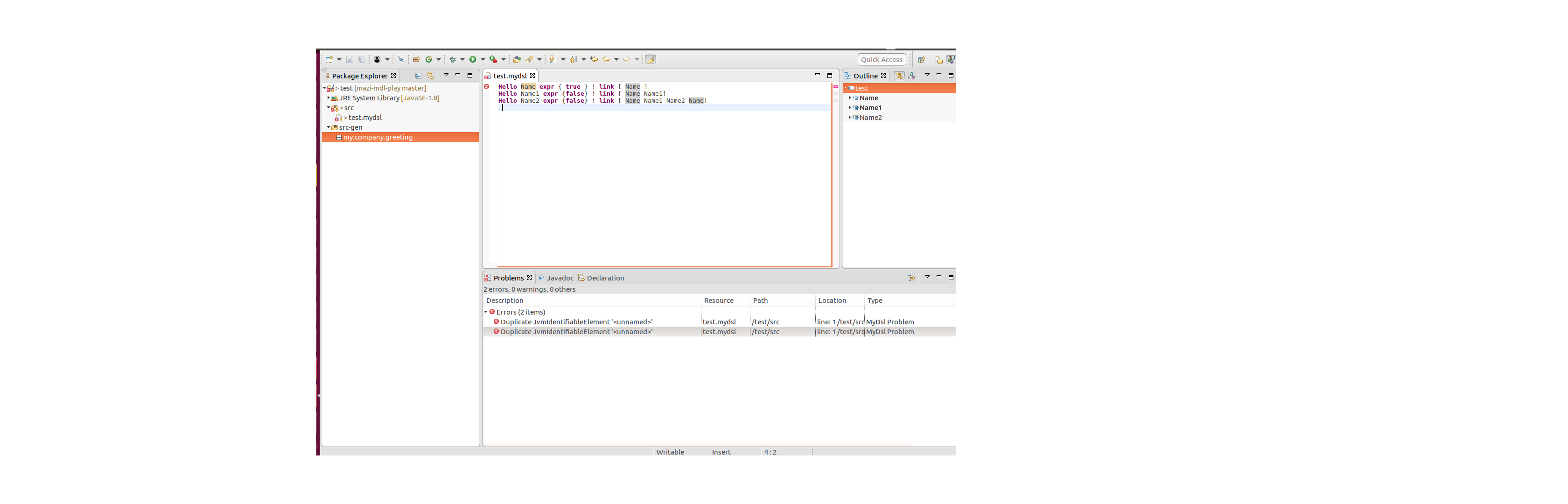Image resolution: width=1568 pixels, height=504 pixels.
Task: Toggle Mark Occurrences highlighter button
Action: pos(650,60)
